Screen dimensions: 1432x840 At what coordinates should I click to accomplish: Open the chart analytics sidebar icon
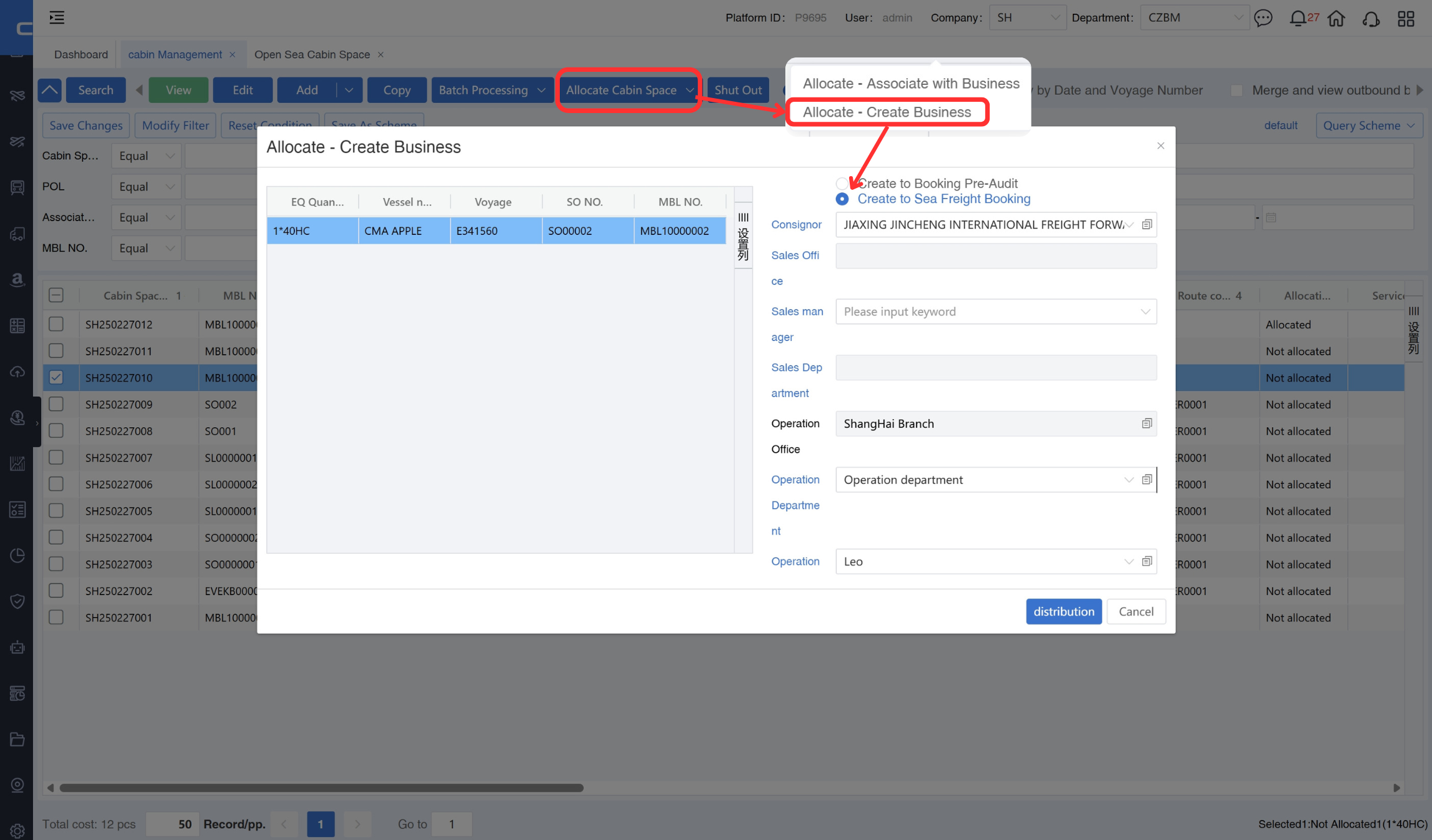17,463
